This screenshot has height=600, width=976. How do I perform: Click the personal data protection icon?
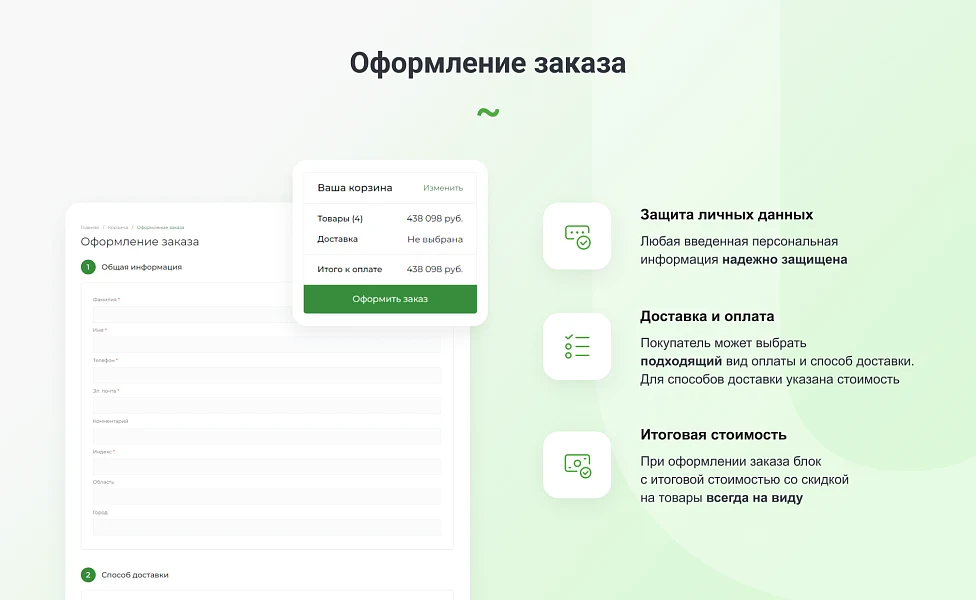[x=577, y=237]
